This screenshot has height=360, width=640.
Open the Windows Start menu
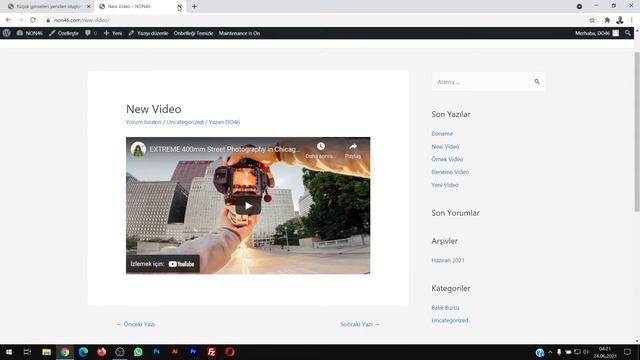point(9,352)
